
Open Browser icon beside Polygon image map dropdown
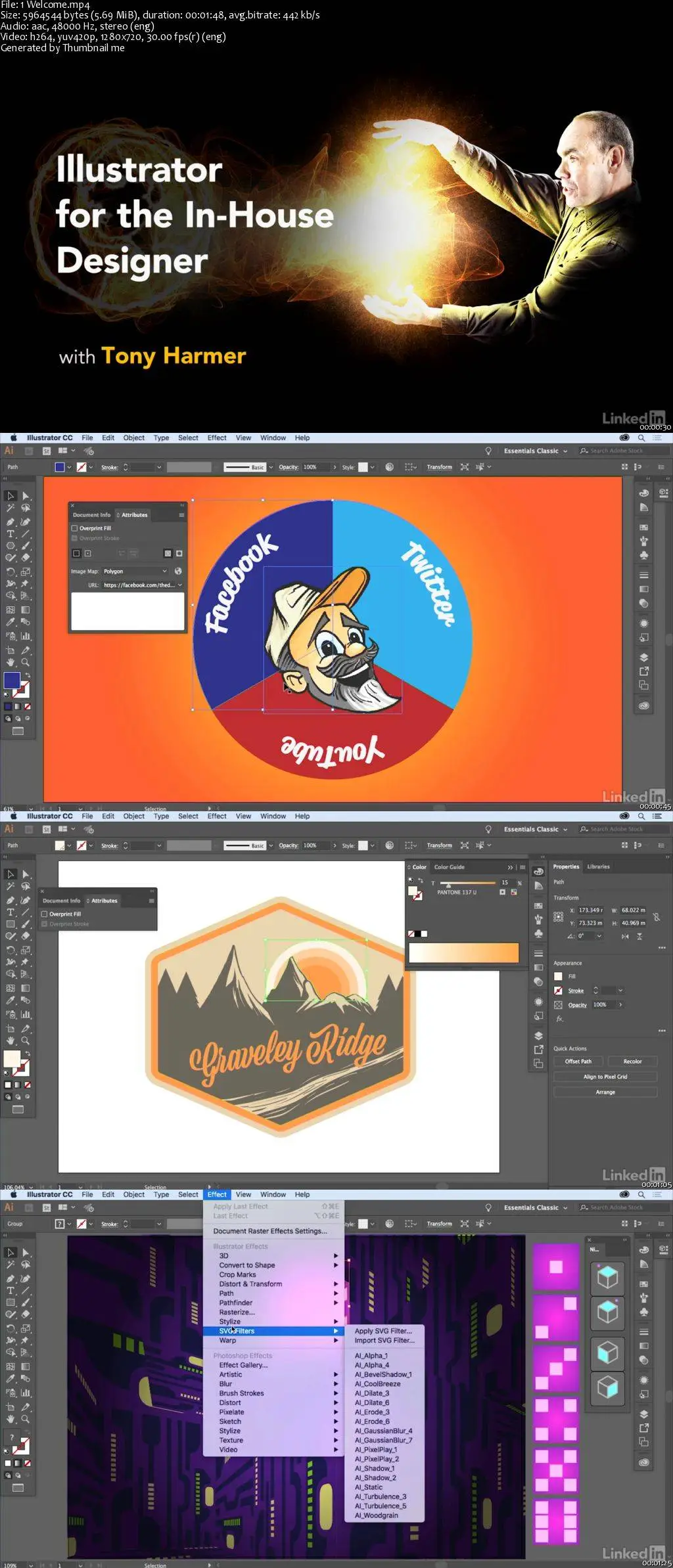coord(178,571)
